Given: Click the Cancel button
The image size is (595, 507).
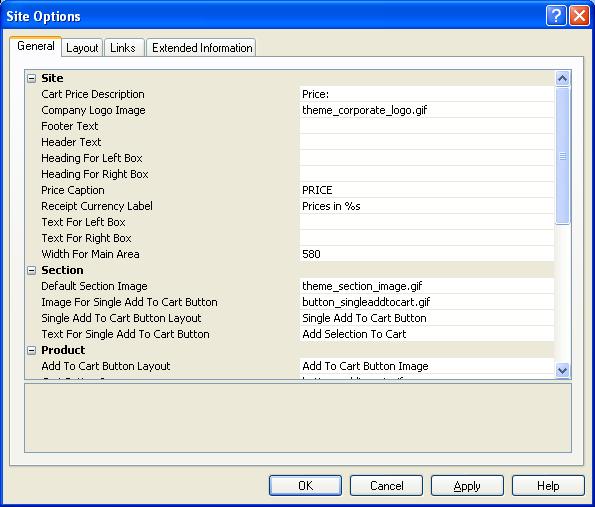Looking at the screenshot, I should coord(386,485).
